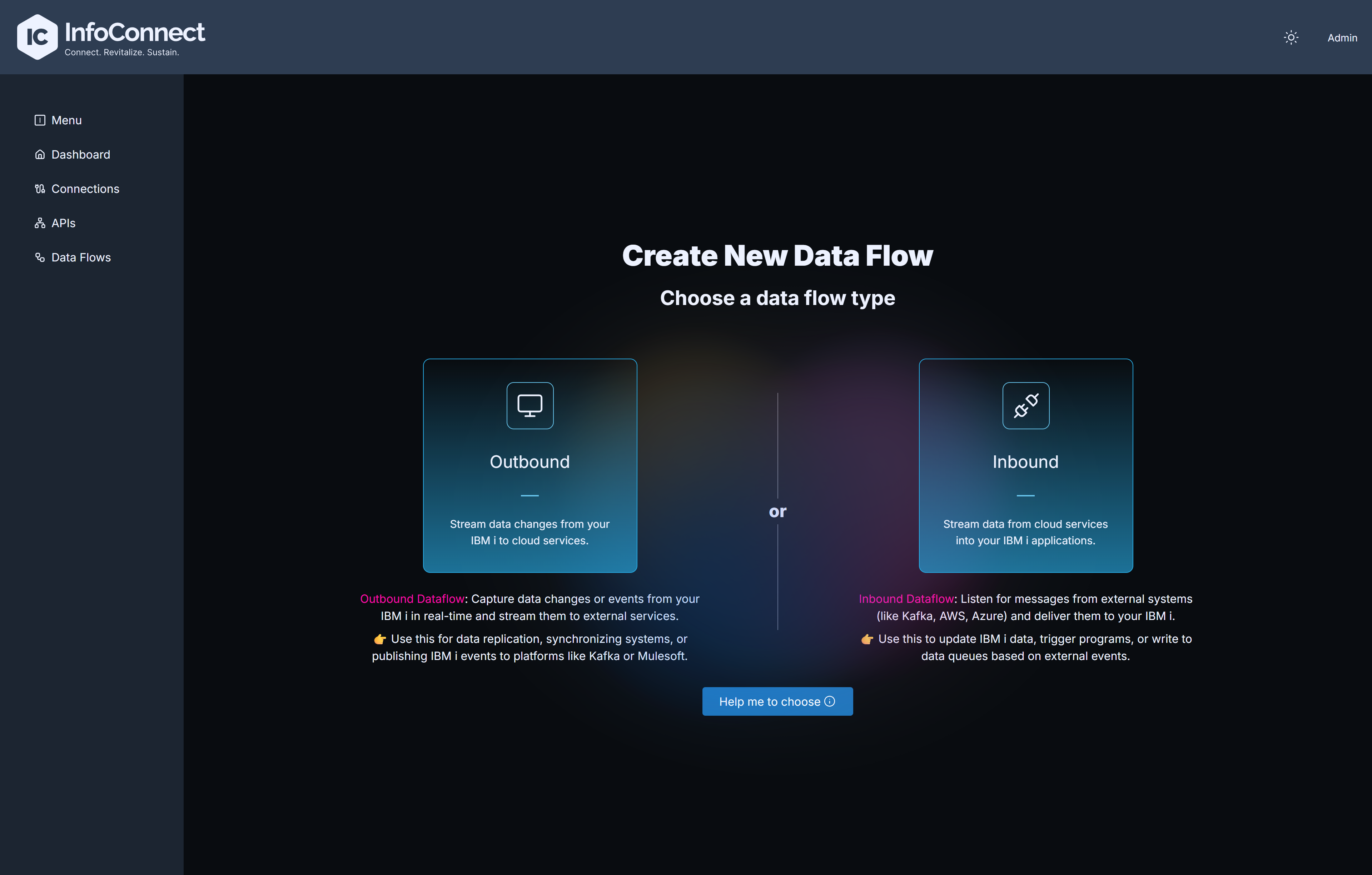Click the Menu sidebar panel icon
1372x875 pixels.
[x=40, y=120]
